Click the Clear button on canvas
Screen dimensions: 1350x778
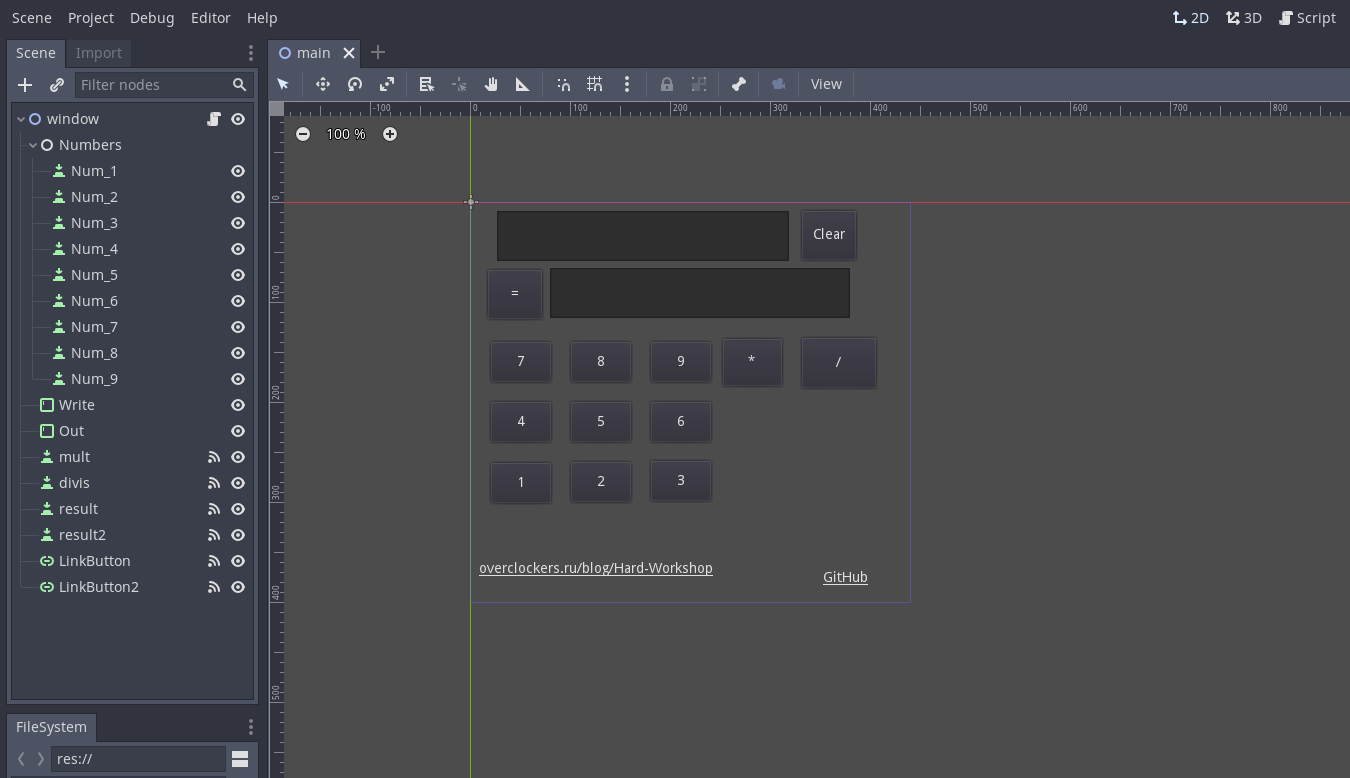tap(829, 234)
